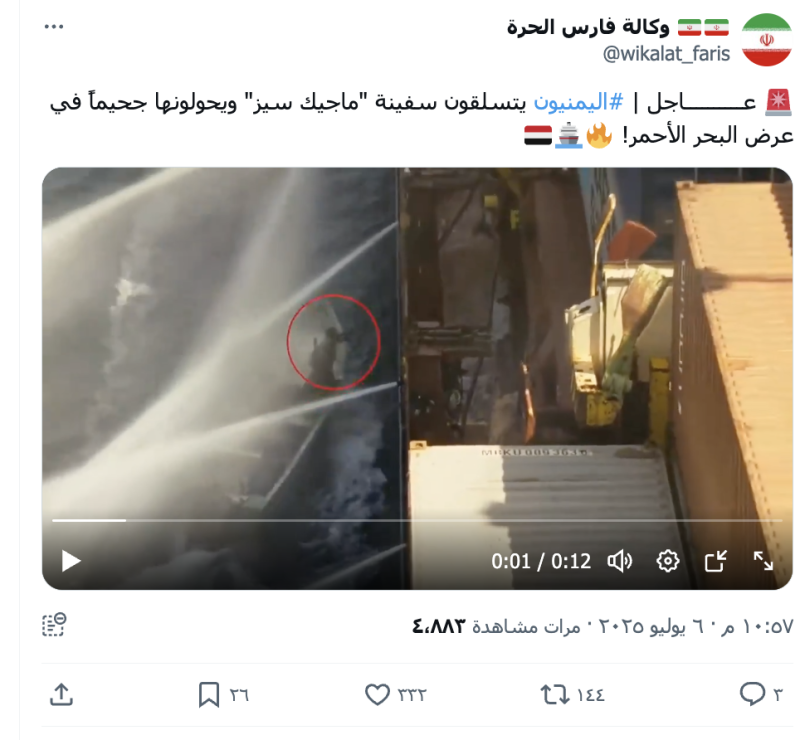The image size is (800, 740).
Task: Play the video
Action: pyautogui.click(x=71, y=561)
